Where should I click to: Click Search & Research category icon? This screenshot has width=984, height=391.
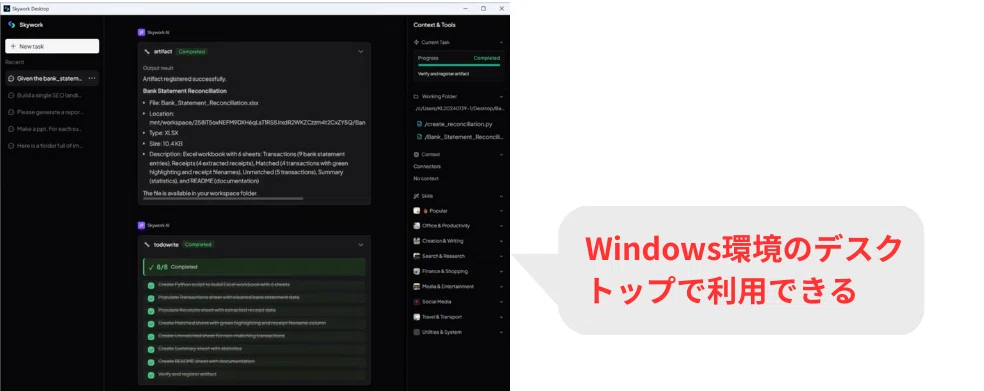point(417,256)
